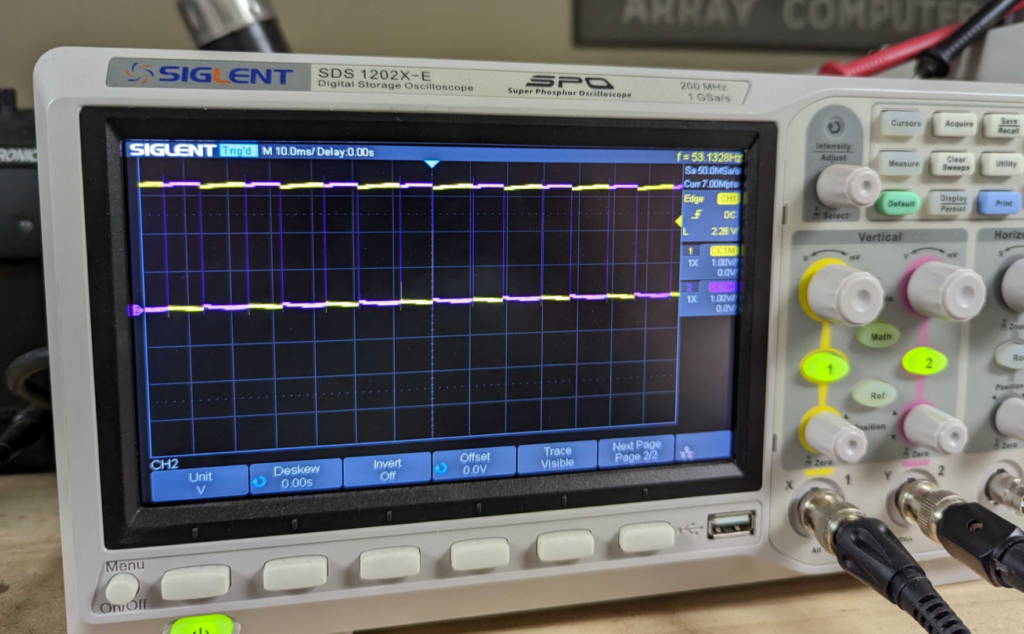Click the physical softkey below Next Page
This screenshot has width=1024, height=634.
pos(645,537)
